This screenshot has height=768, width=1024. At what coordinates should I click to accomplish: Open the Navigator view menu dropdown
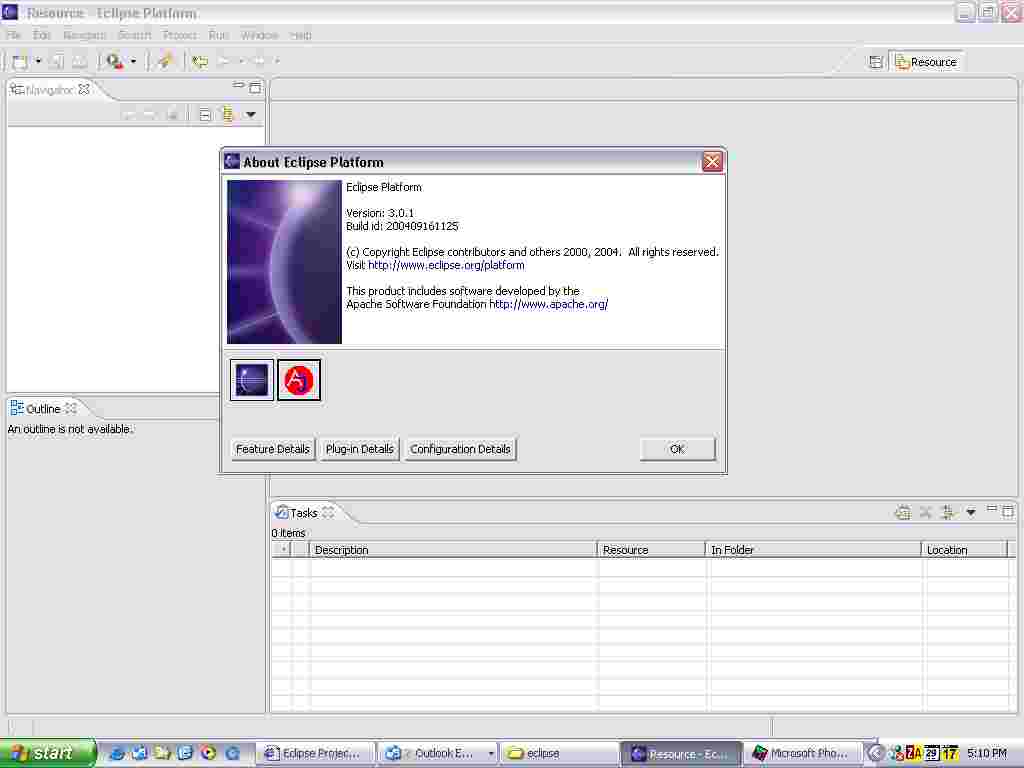tap(250, 115)
